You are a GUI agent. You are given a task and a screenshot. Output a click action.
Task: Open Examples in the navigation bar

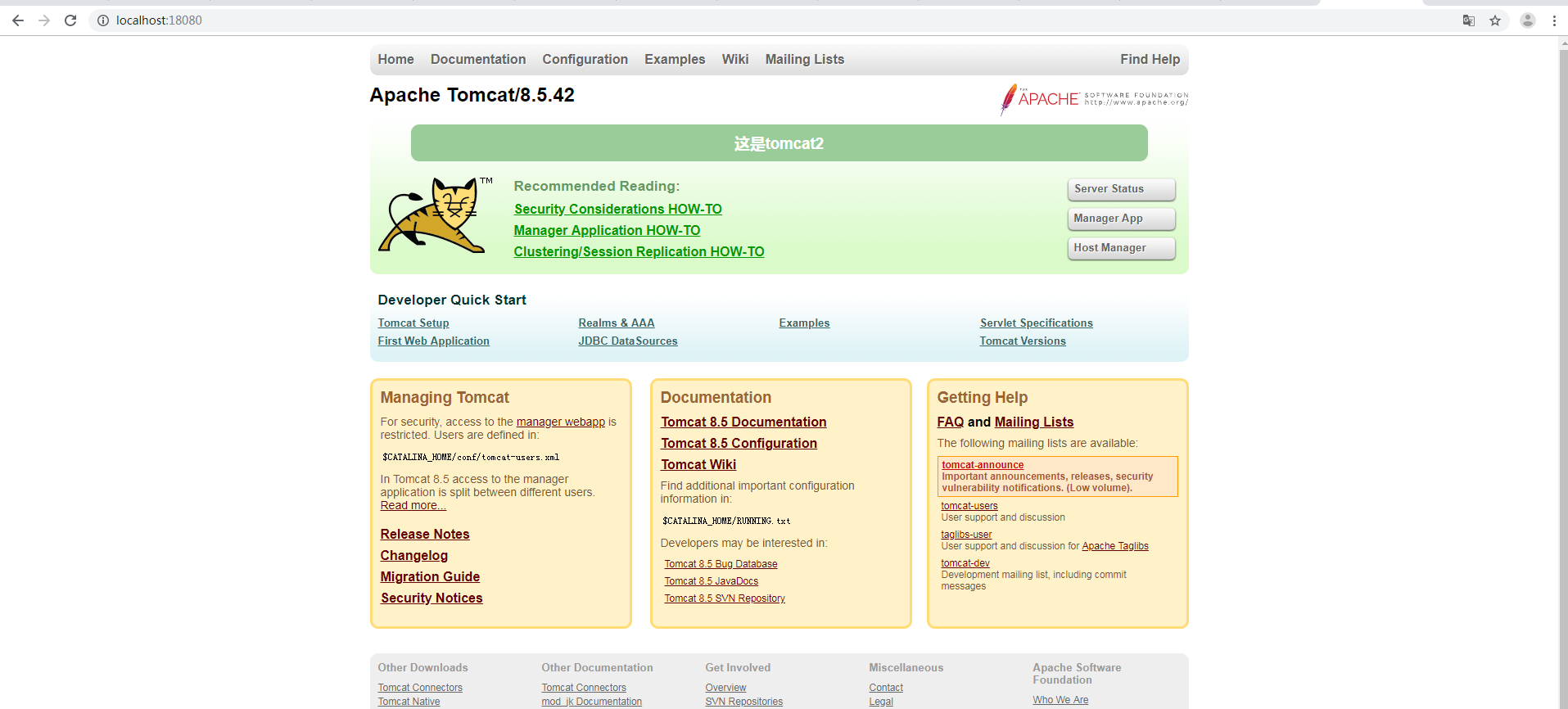click(x=675, y=59)
